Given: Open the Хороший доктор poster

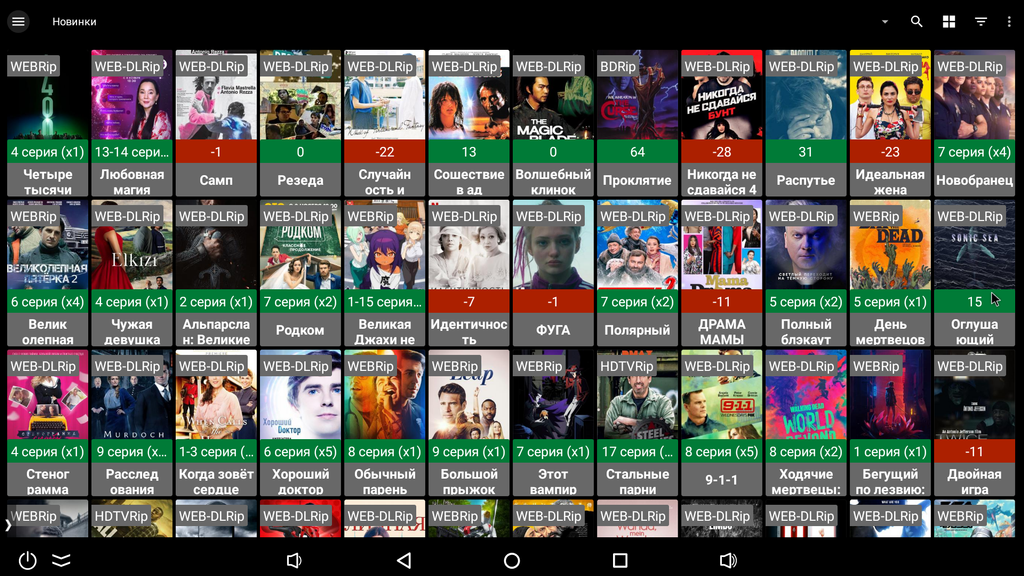Looking at the screenshot, I should tap(300, 394).
